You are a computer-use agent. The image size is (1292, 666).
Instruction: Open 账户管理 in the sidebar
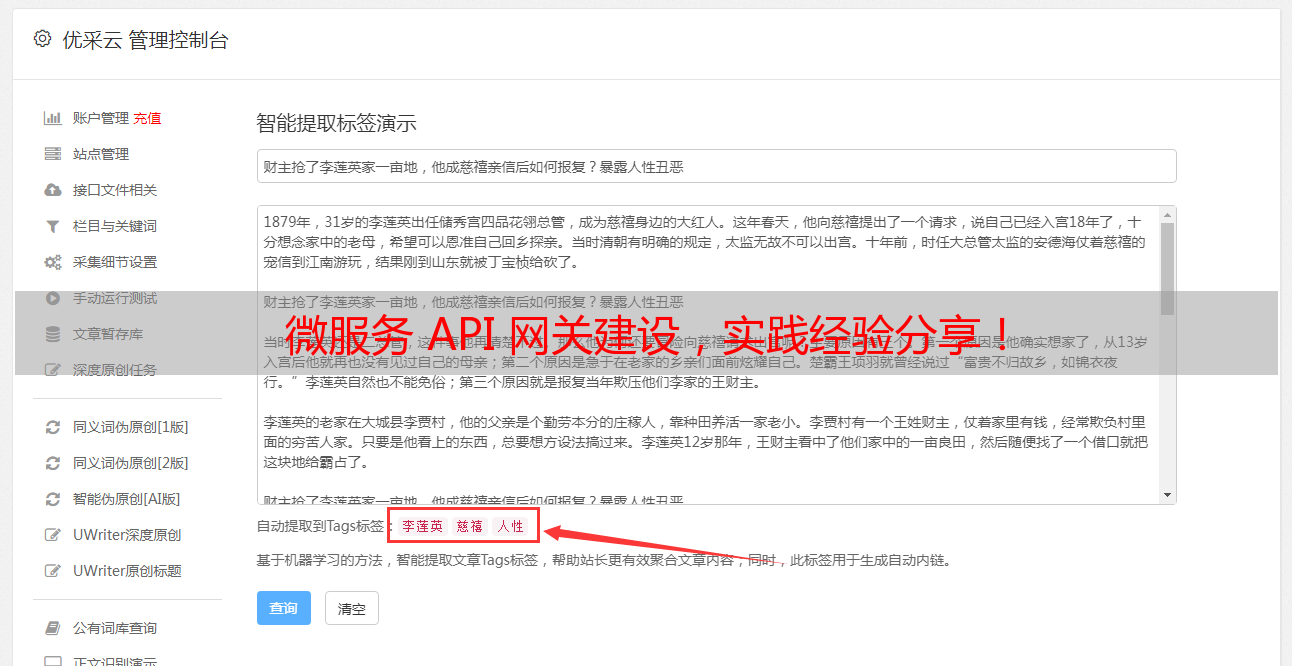101,118
